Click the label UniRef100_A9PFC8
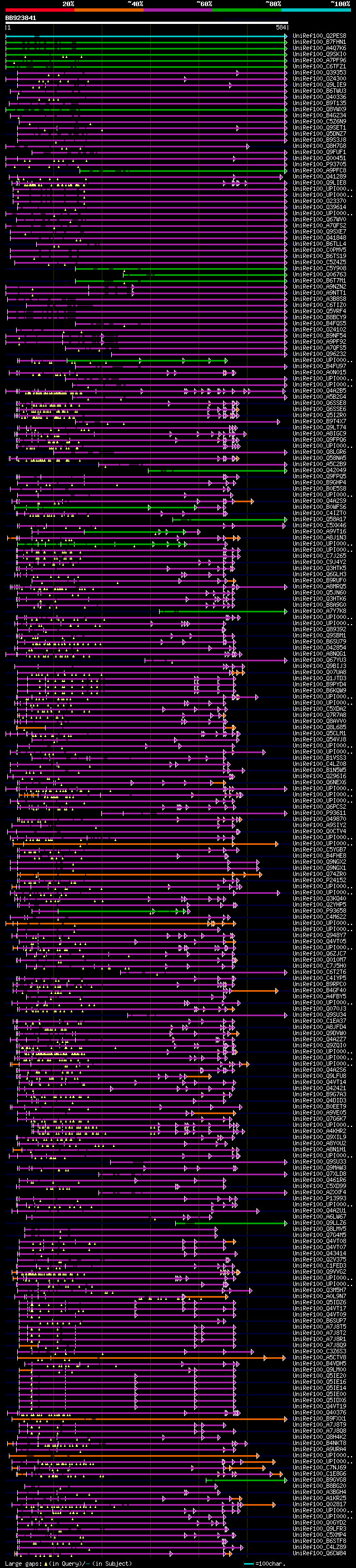Screen dimensions: 356x1568 coord(319,170)
